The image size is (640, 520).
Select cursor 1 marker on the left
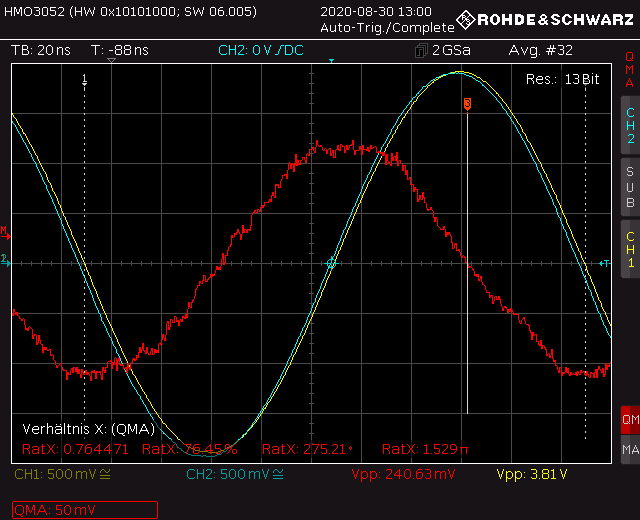click(x=84, y=79)
